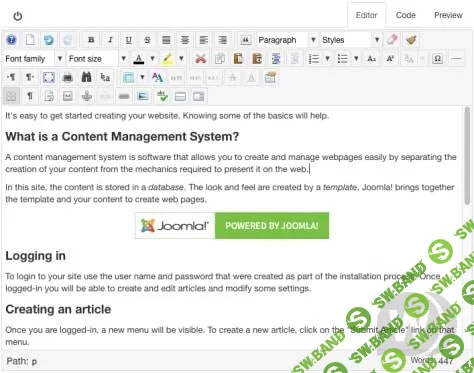
Task: Center align the paragraph
Action: click(185, 40)
